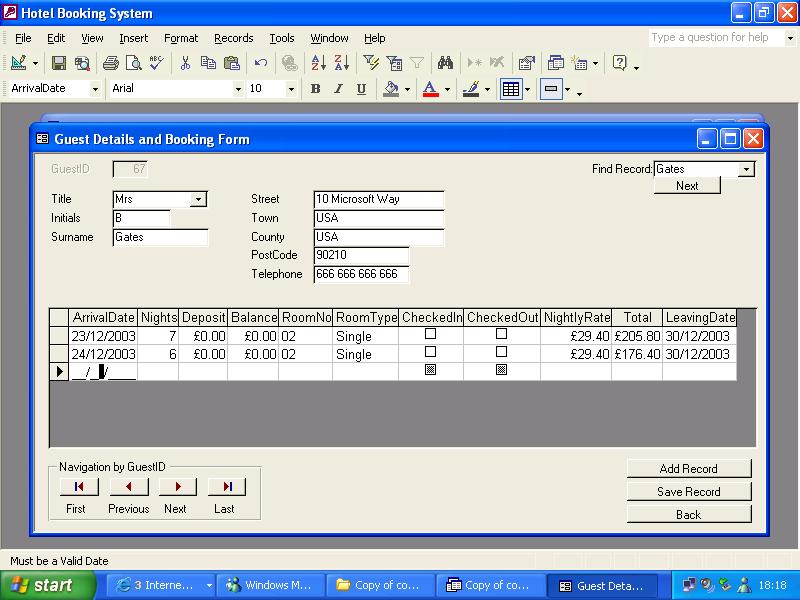Toggle Bold formatting button

click(315, 89)
